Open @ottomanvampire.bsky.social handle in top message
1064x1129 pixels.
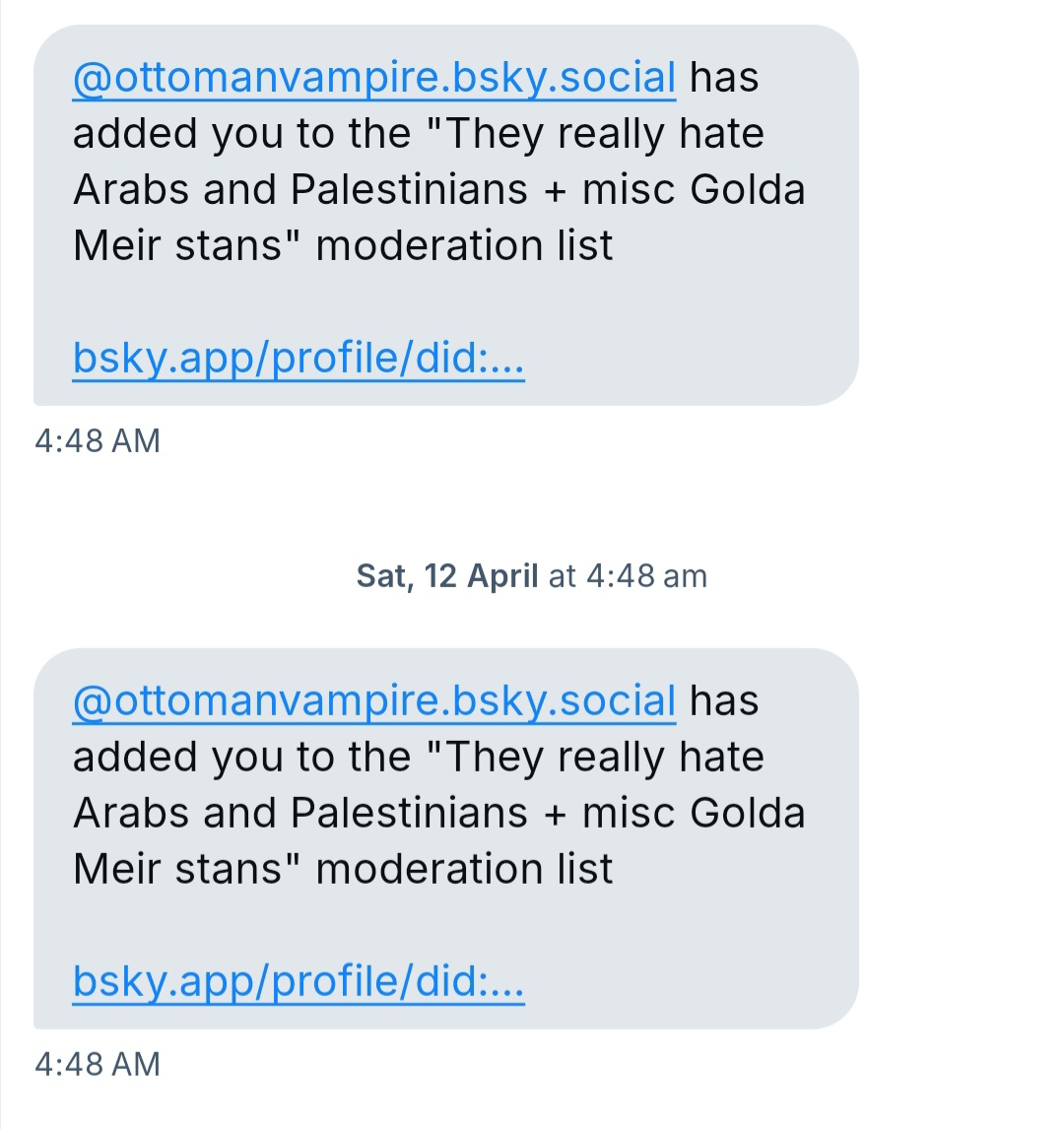(374, 77)
